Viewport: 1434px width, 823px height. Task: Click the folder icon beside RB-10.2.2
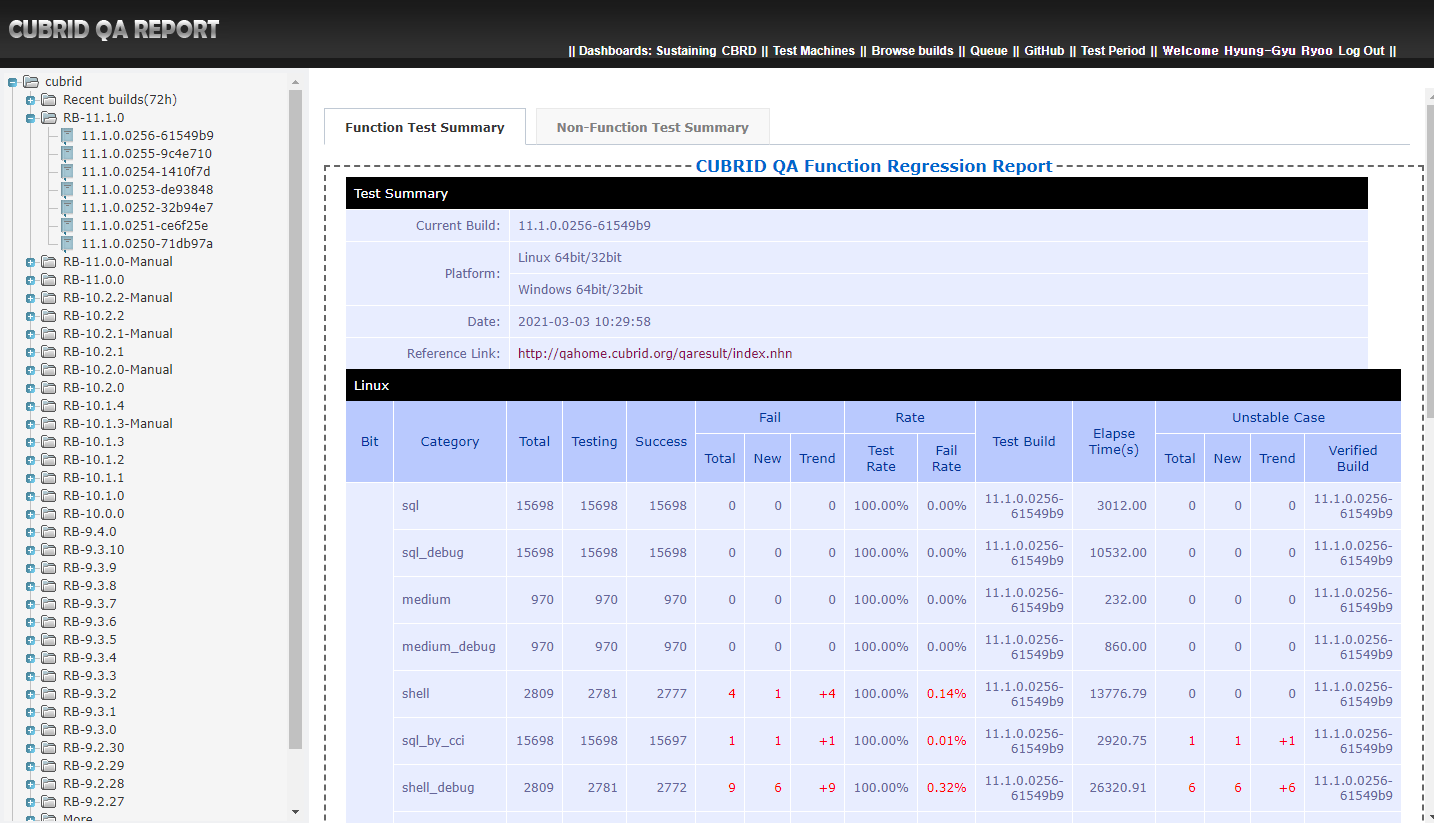[x=48, y=316]
